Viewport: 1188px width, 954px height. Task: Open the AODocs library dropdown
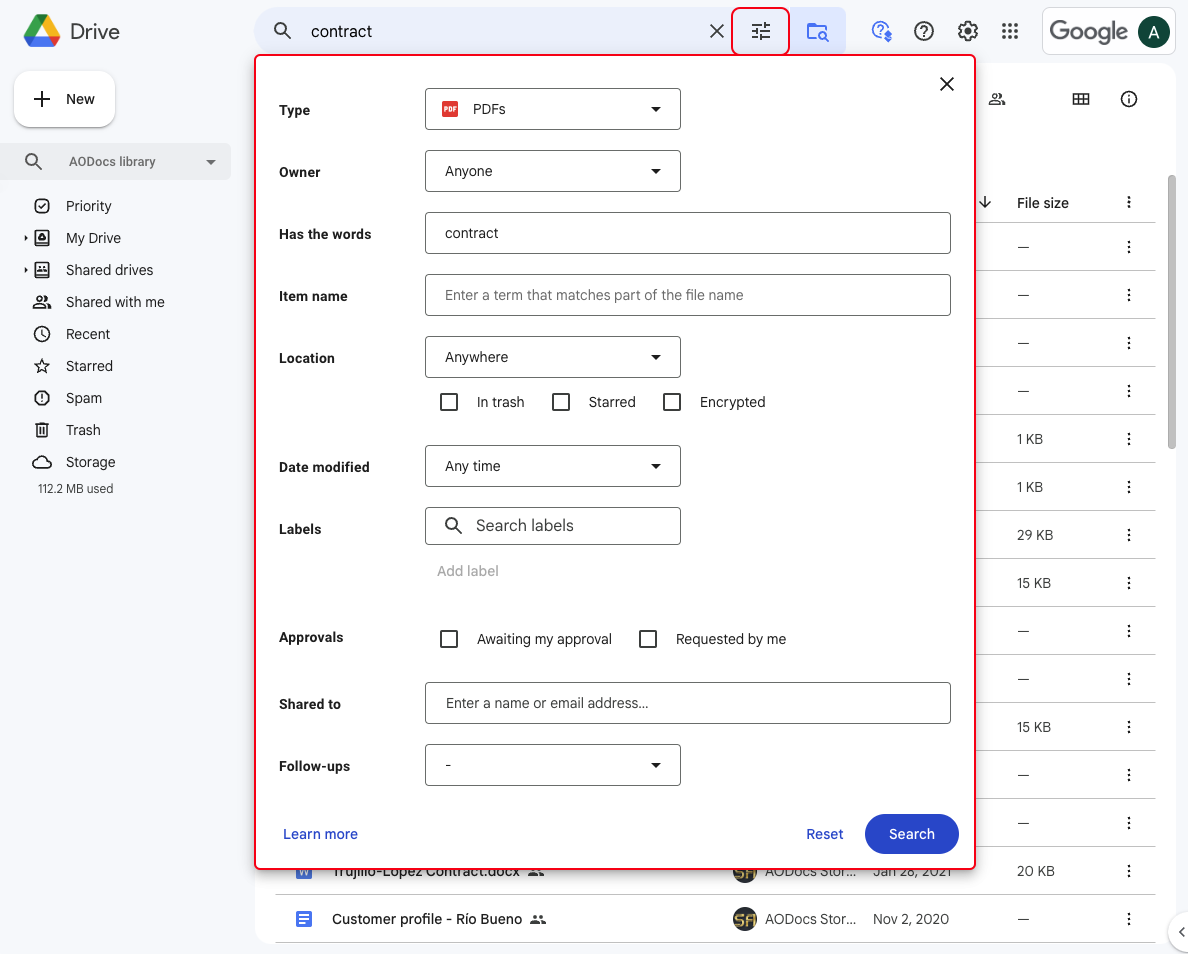pos(115,161)
